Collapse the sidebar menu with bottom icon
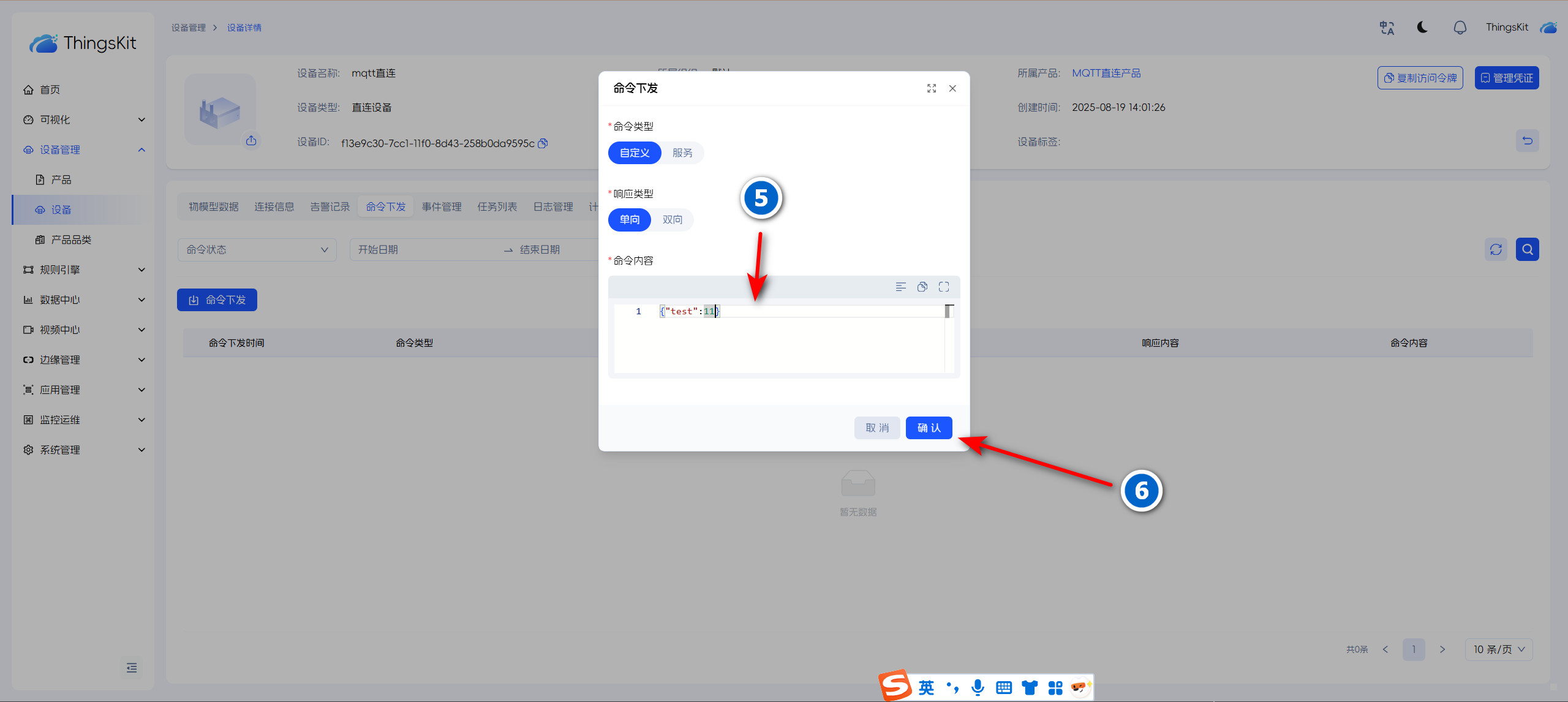The height and width of the screenshot is (702, 1568). (131, 668)
